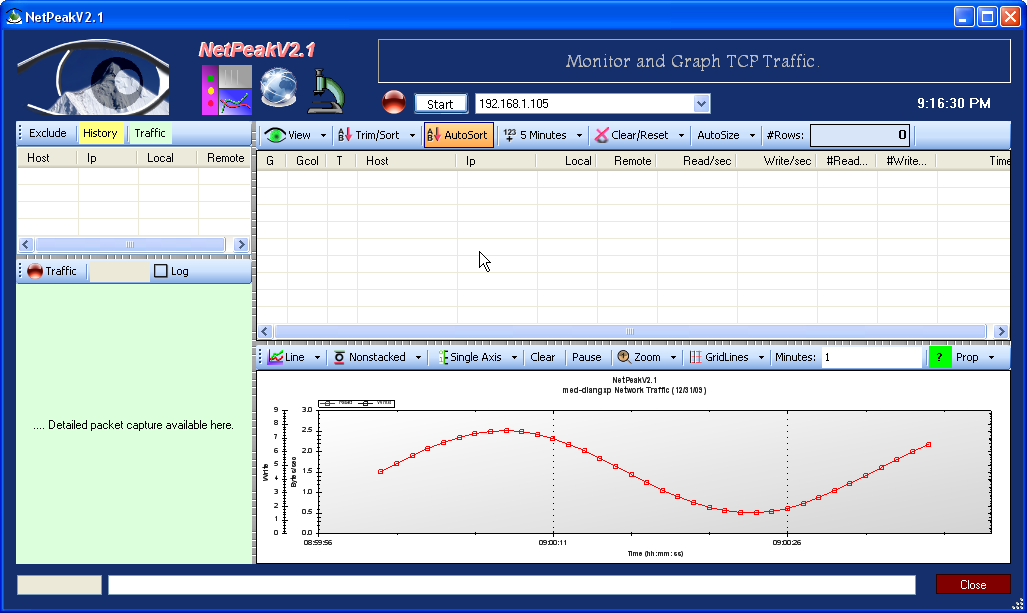This screenshot has height=613, width=1027.
Task: Expand the AutoSize dropdown arrow
Action: point(752,136)
